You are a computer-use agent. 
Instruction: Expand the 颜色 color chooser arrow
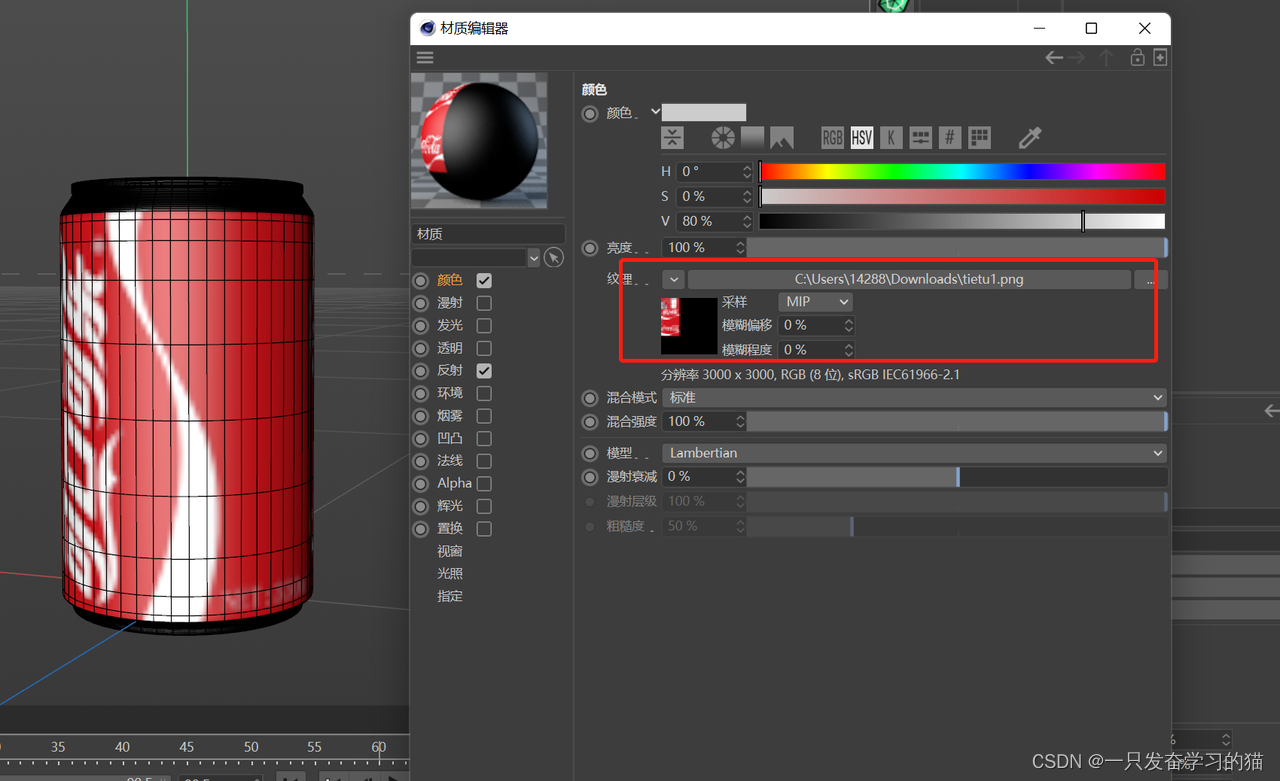click(x=656, y=112)
